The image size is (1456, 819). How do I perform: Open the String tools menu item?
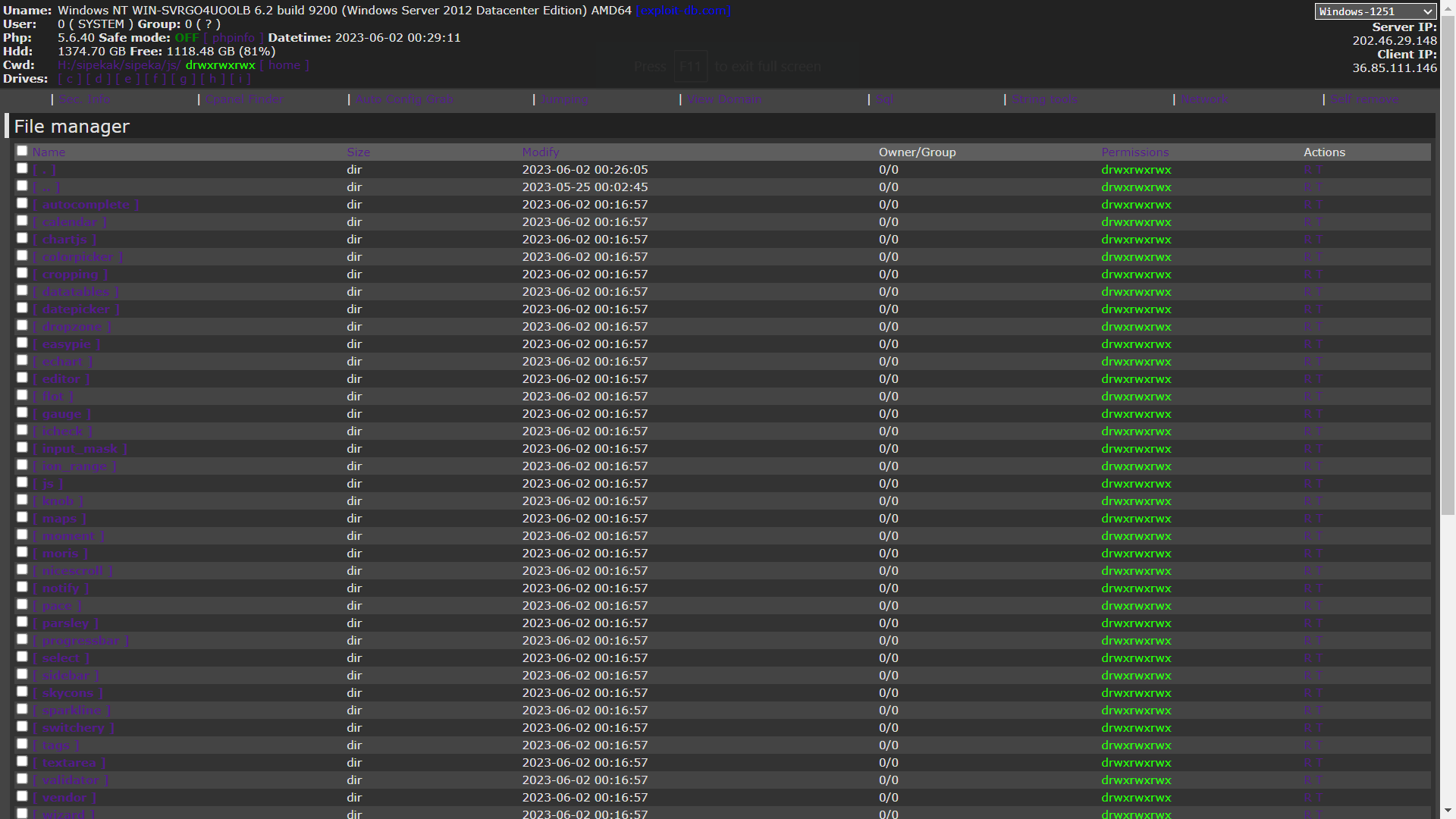(1044, 99)
